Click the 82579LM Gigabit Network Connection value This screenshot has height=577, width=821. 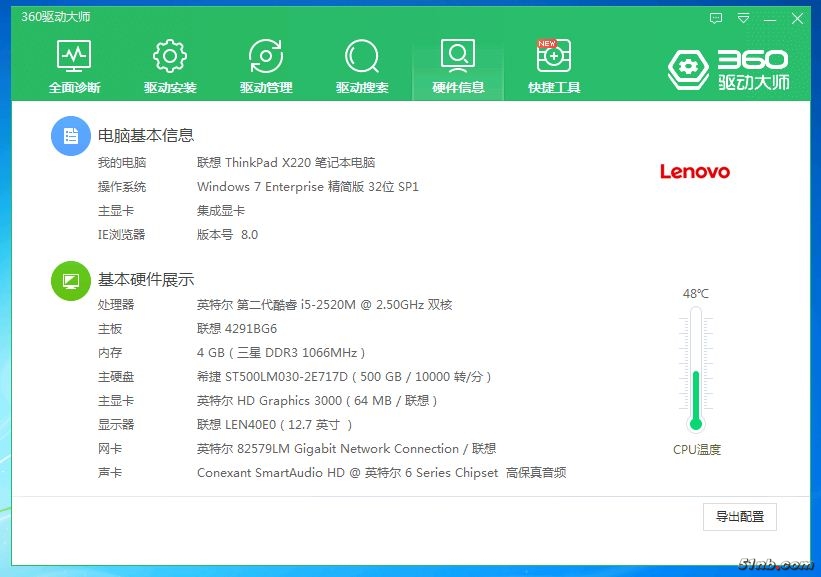click(348, 449)
